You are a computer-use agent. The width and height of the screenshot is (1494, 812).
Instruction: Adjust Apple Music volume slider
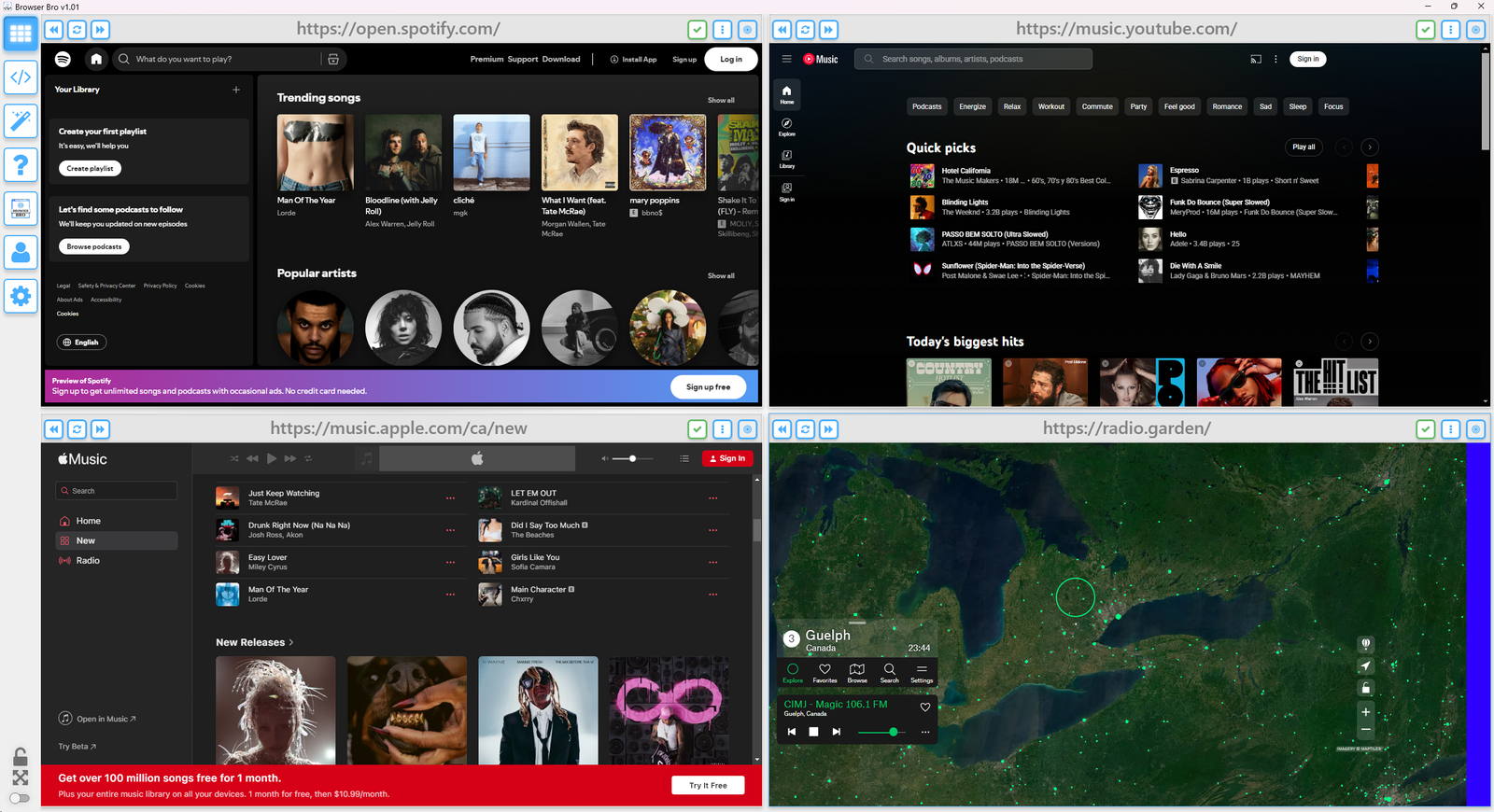(634, 458)
